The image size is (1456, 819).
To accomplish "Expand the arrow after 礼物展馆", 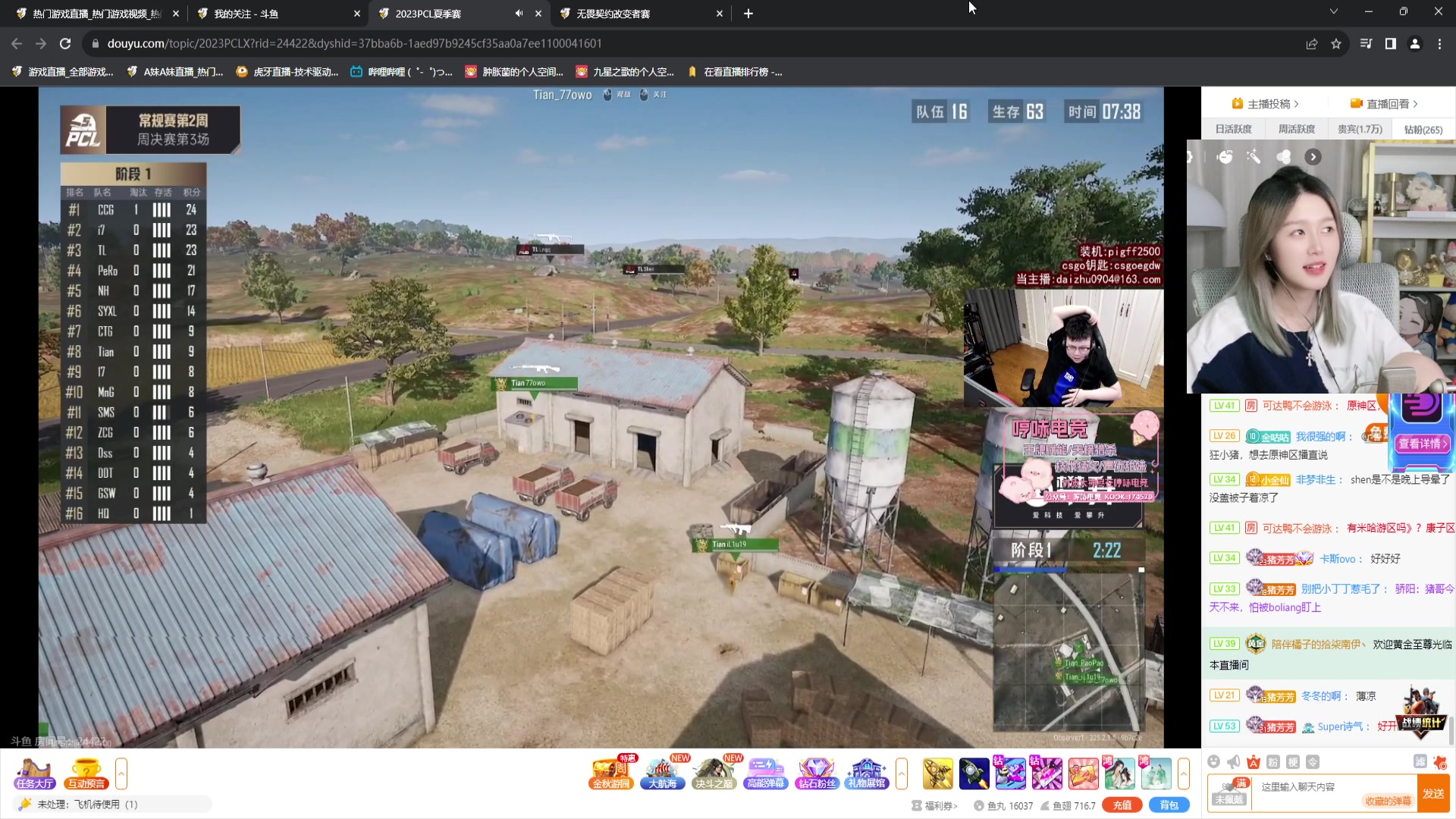I will [902, 773].
